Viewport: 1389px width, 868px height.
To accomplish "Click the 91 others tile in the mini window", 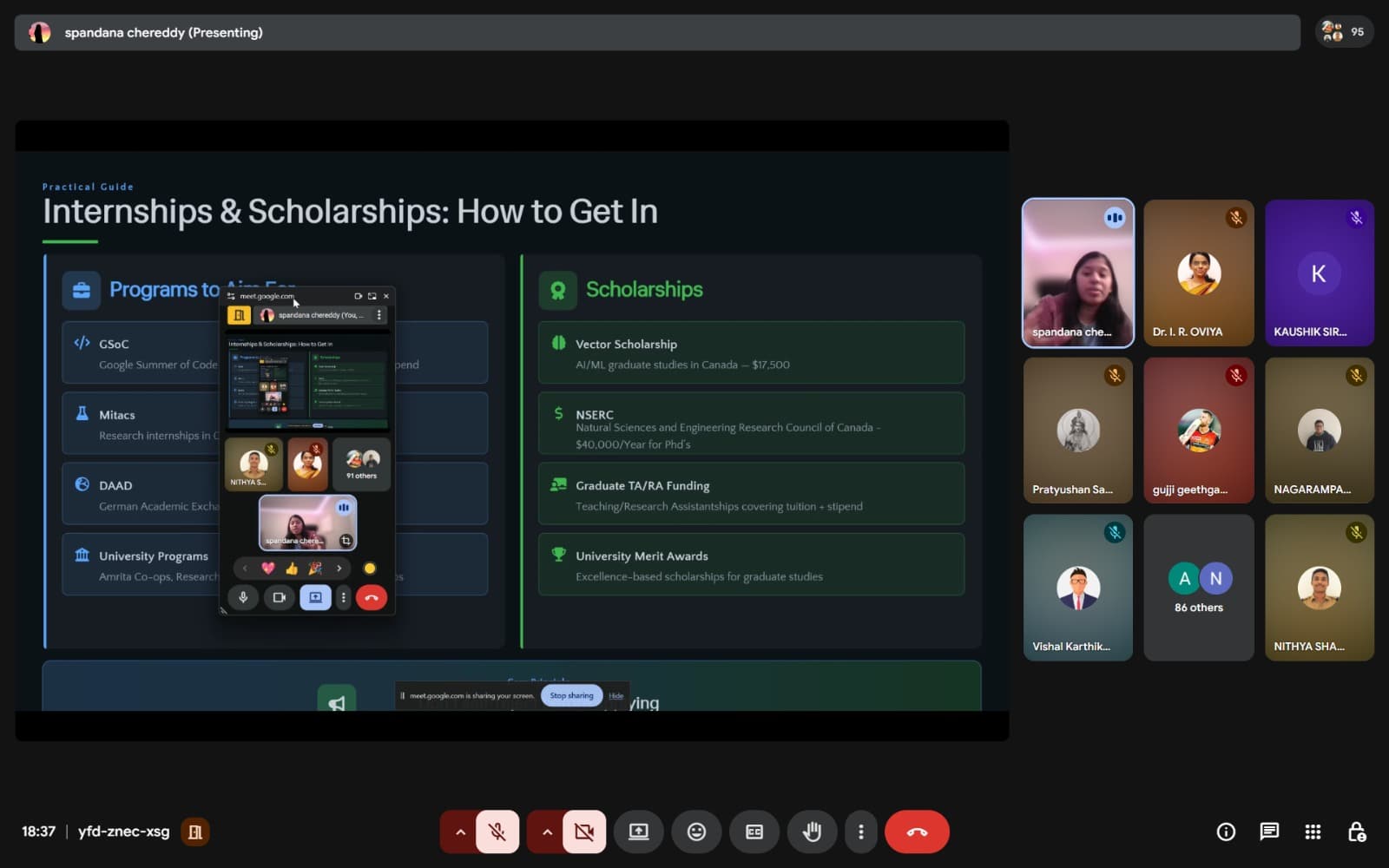I will coord(362,464).
